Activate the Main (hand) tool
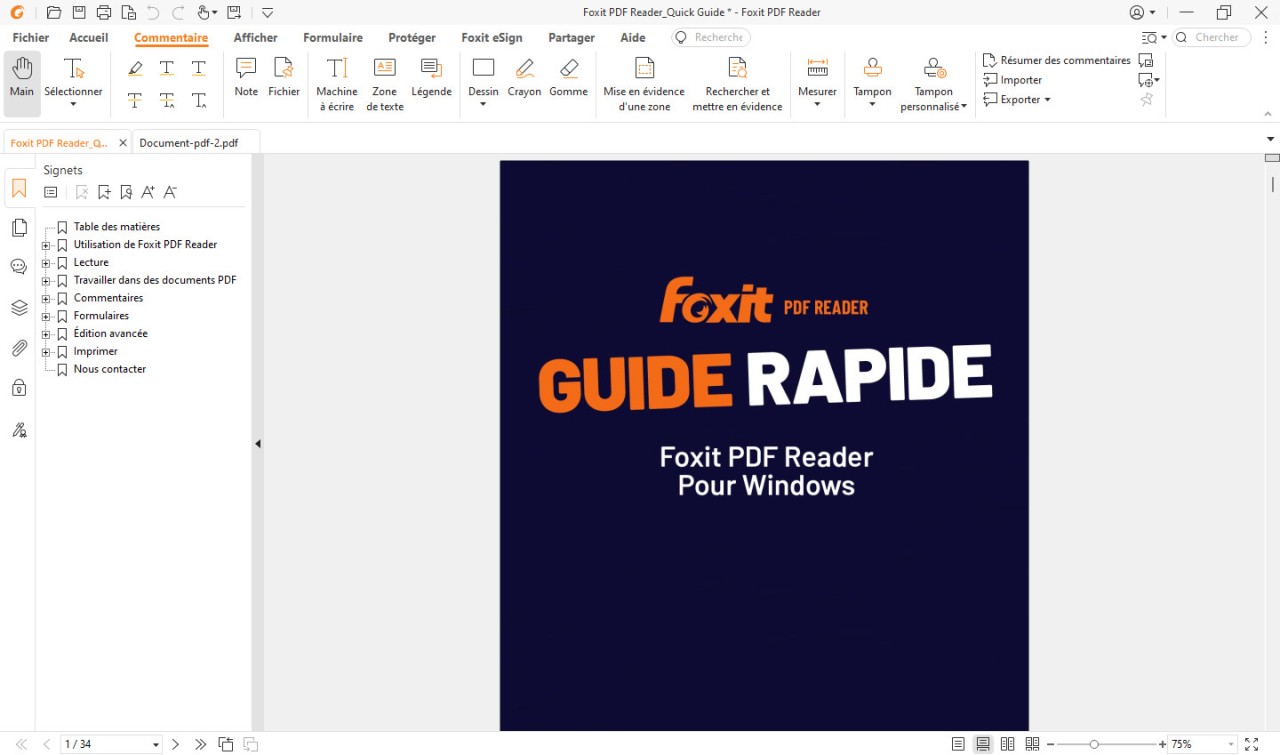 21,75
